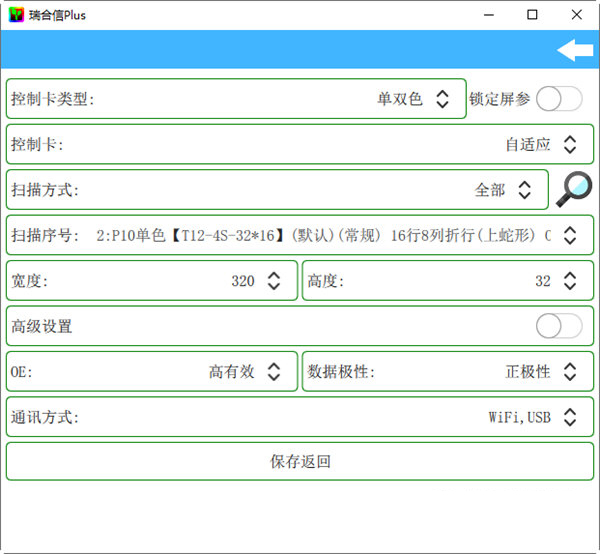Click the magnifying glass search icon
Screen dimensions: 600x554
(x=574, y=189)
